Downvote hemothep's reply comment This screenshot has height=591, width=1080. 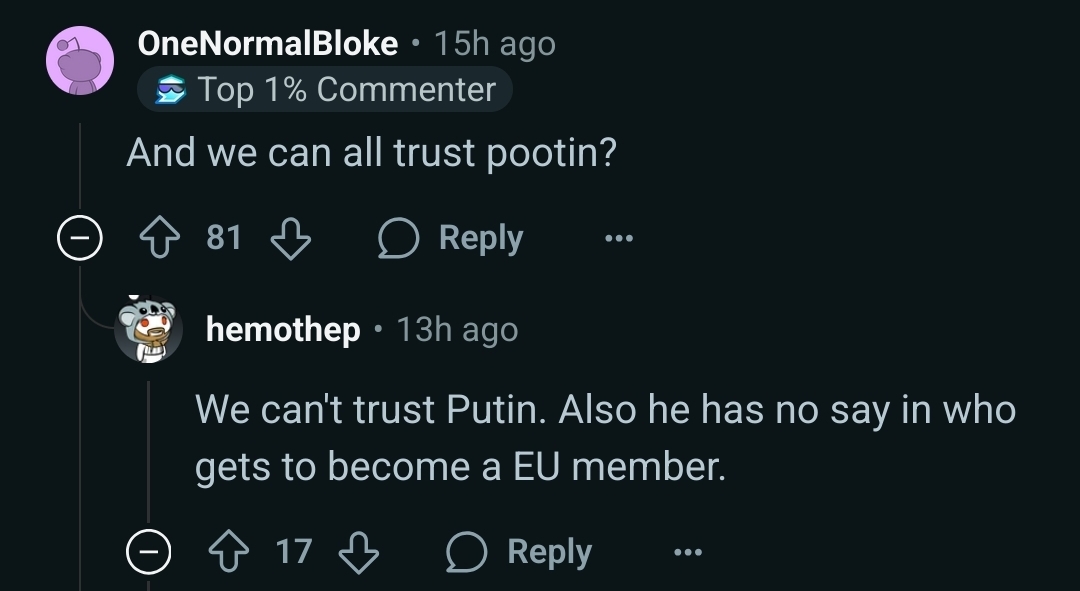[x=359, y=552]
